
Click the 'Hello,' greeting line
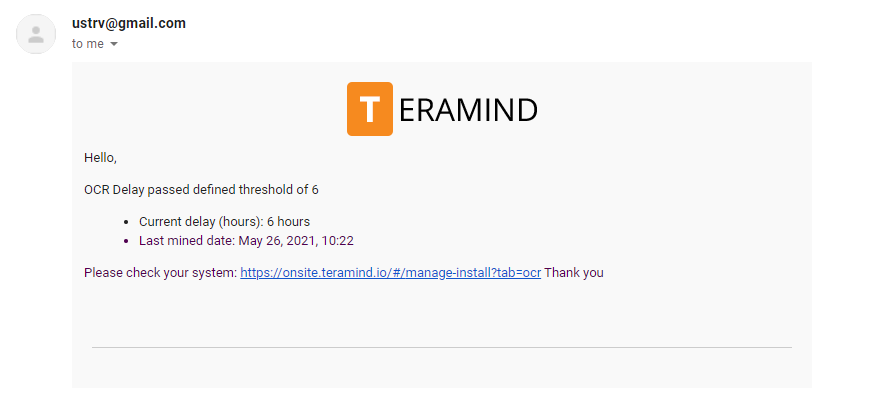[100, 158]
